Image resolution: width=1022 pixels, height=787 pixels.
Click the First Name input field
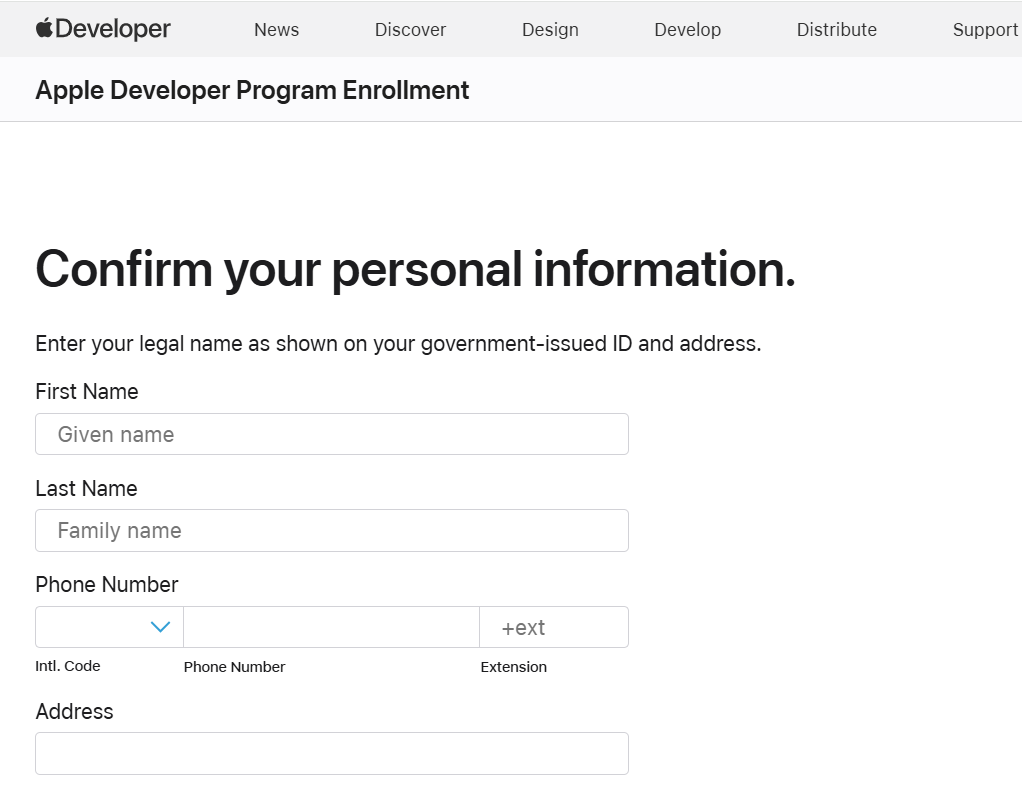(332, 434)
